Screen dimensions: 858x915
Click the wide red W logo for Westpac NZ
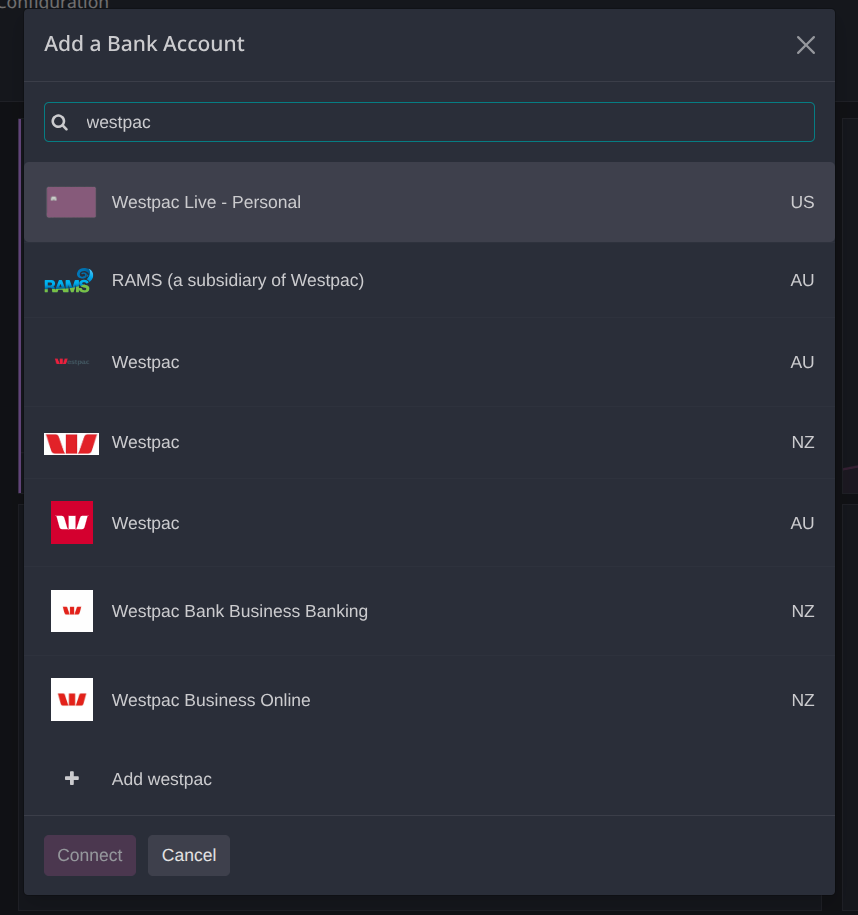tap(71, 443)
